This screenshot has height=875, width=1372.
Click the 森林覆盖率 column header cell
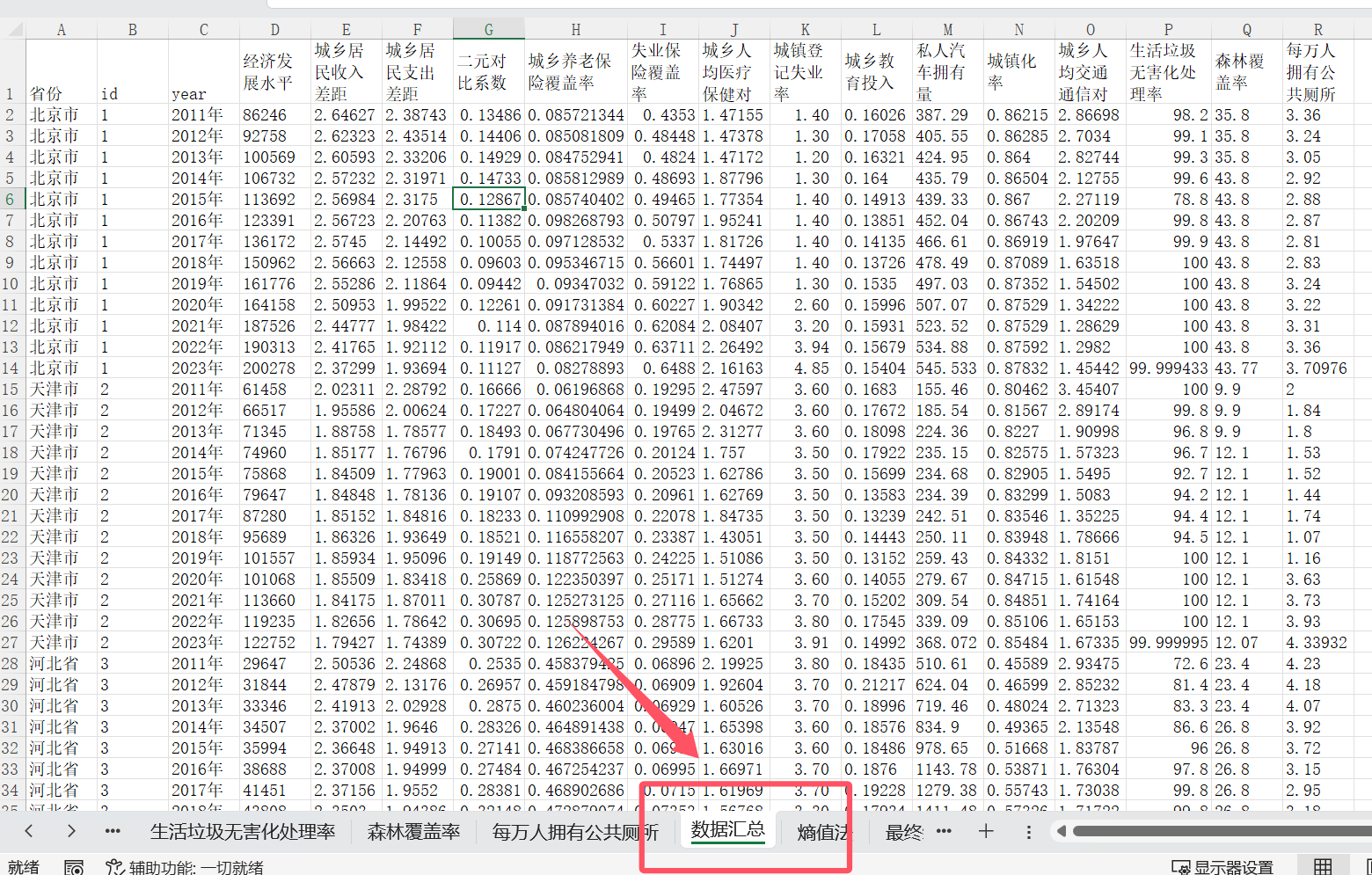pos(1247,71)
